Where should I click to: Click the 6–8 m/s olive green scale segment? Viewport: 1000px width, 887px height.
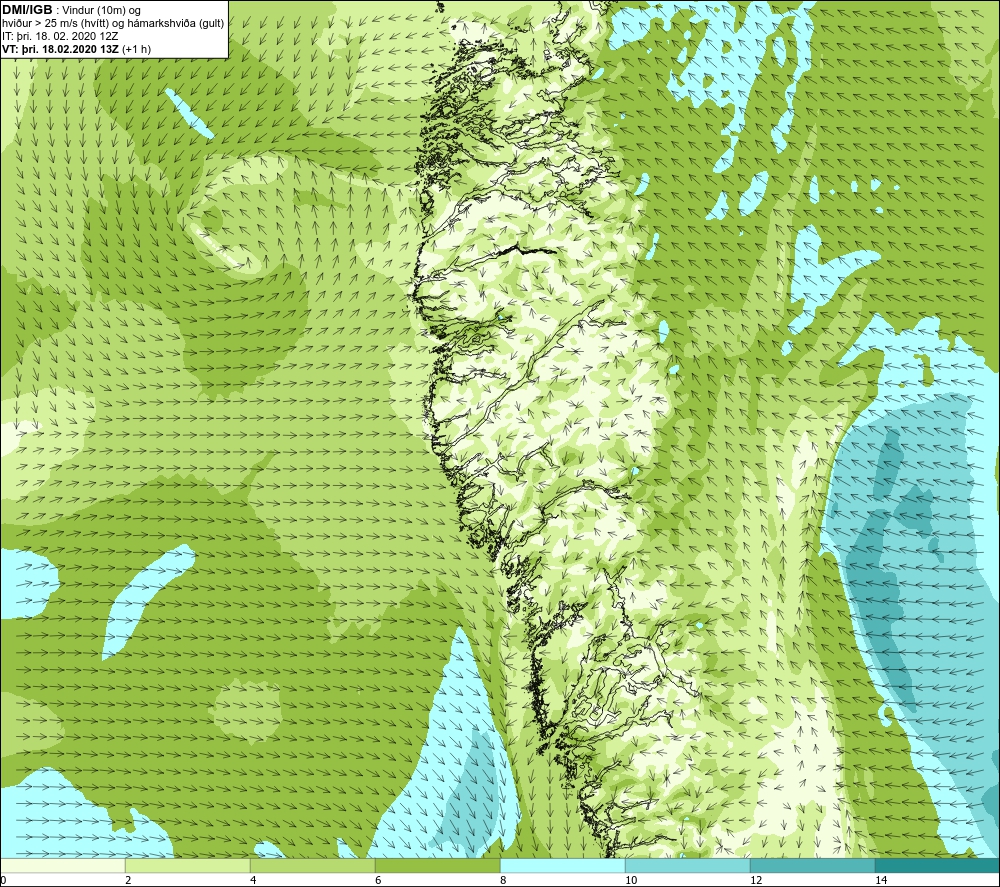click(438, 865)
